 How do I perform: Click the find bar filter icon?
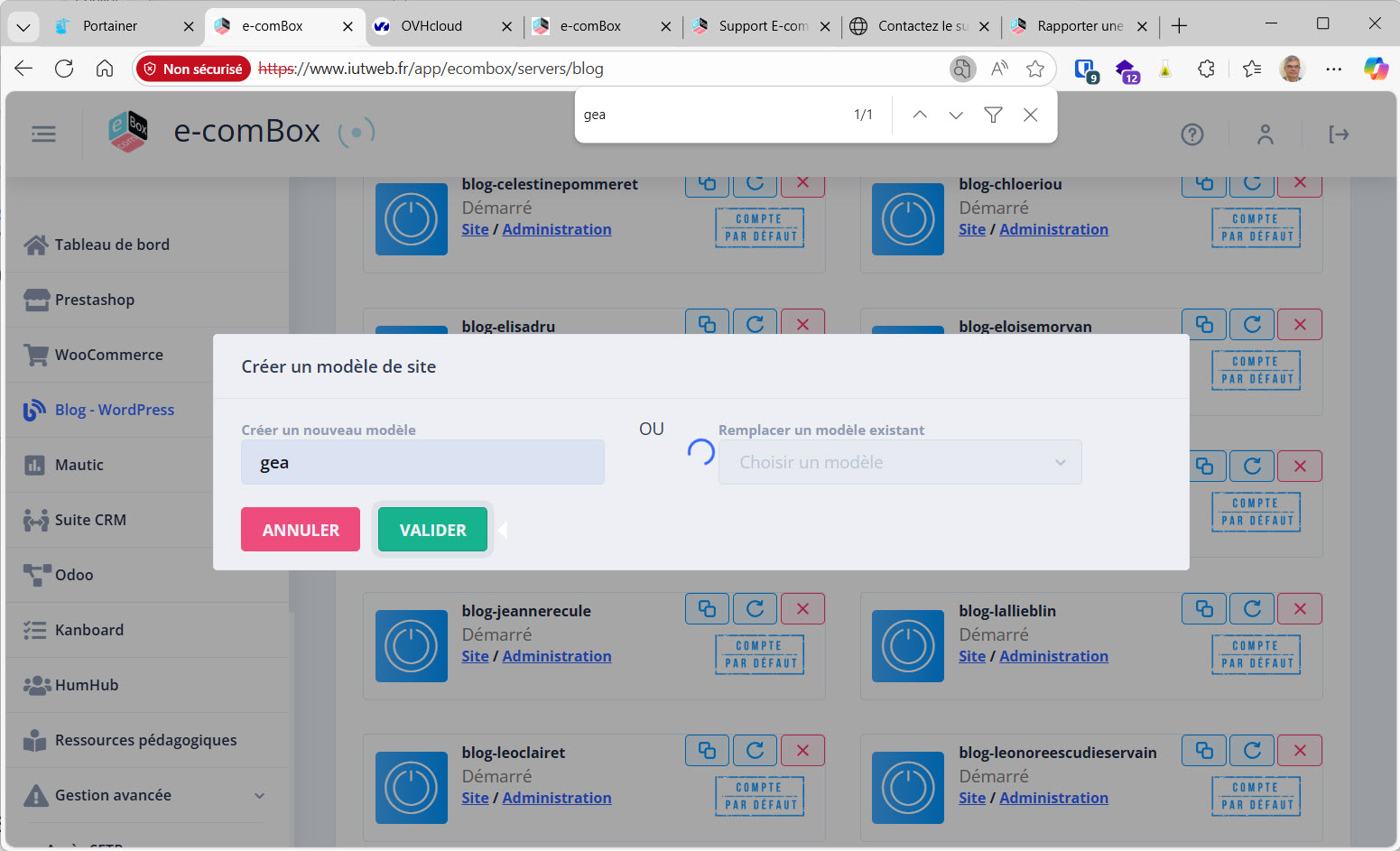[x=993, y=115]
